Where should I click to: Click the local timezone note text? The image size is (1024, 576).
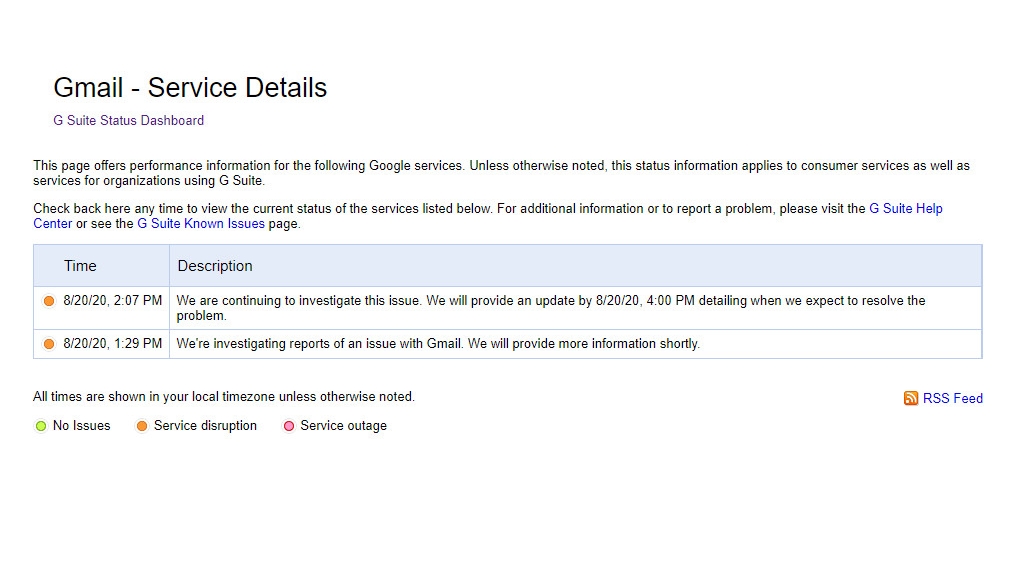click(223, 397)
